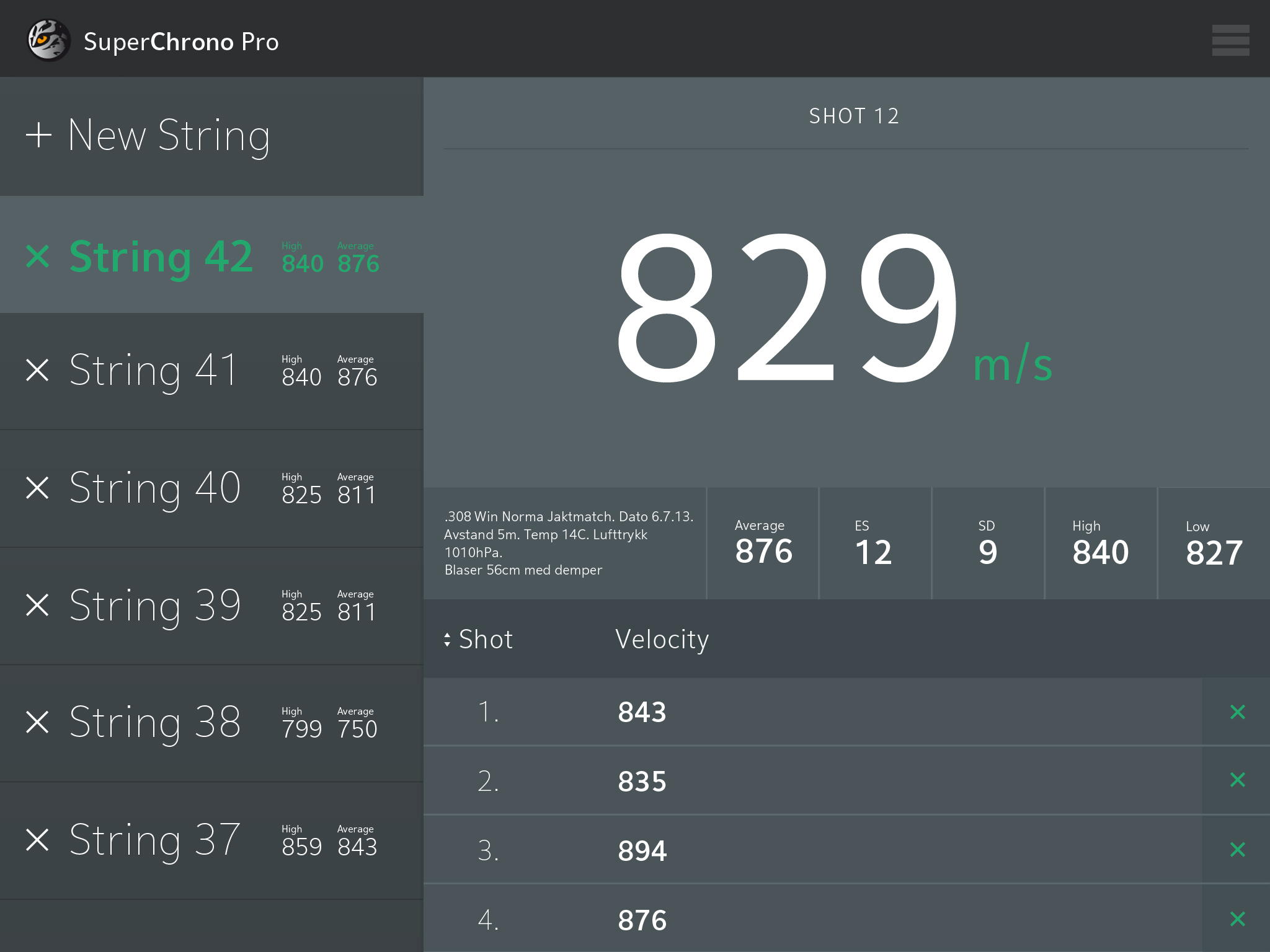This screenshot has width=1270, height=952.
Task: Open the hamburger menu icon
Action: (x=1230, y=40)
